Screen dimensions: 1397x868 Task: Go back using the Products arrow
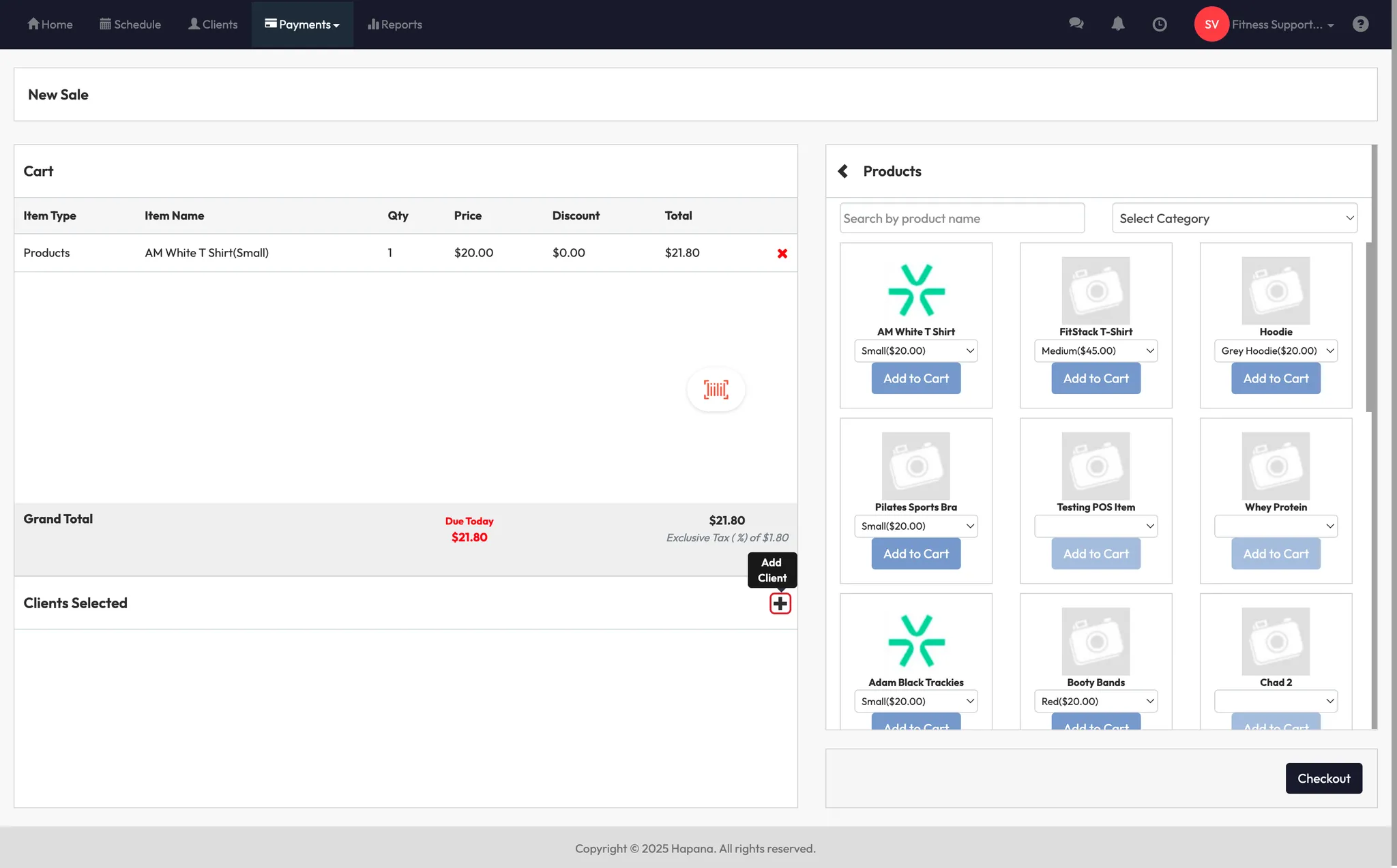pyautogui.click(x=843, y=171)
